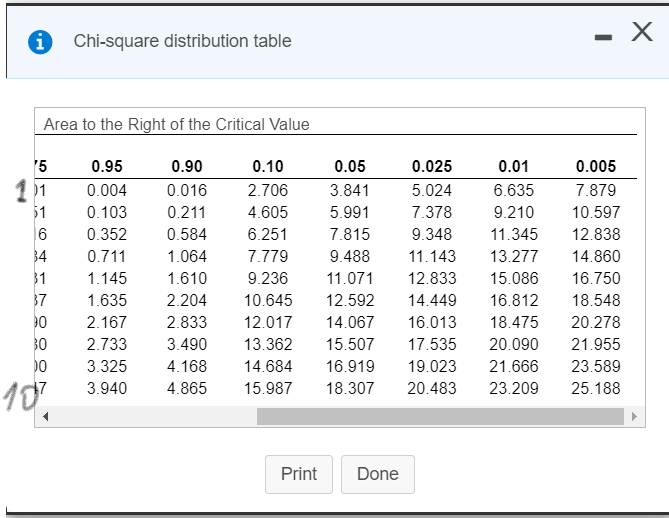Image resolution: width=669 pixels, height=518 pixels.
Task: Select the value 11.345
Action: (x=514, y=234)
